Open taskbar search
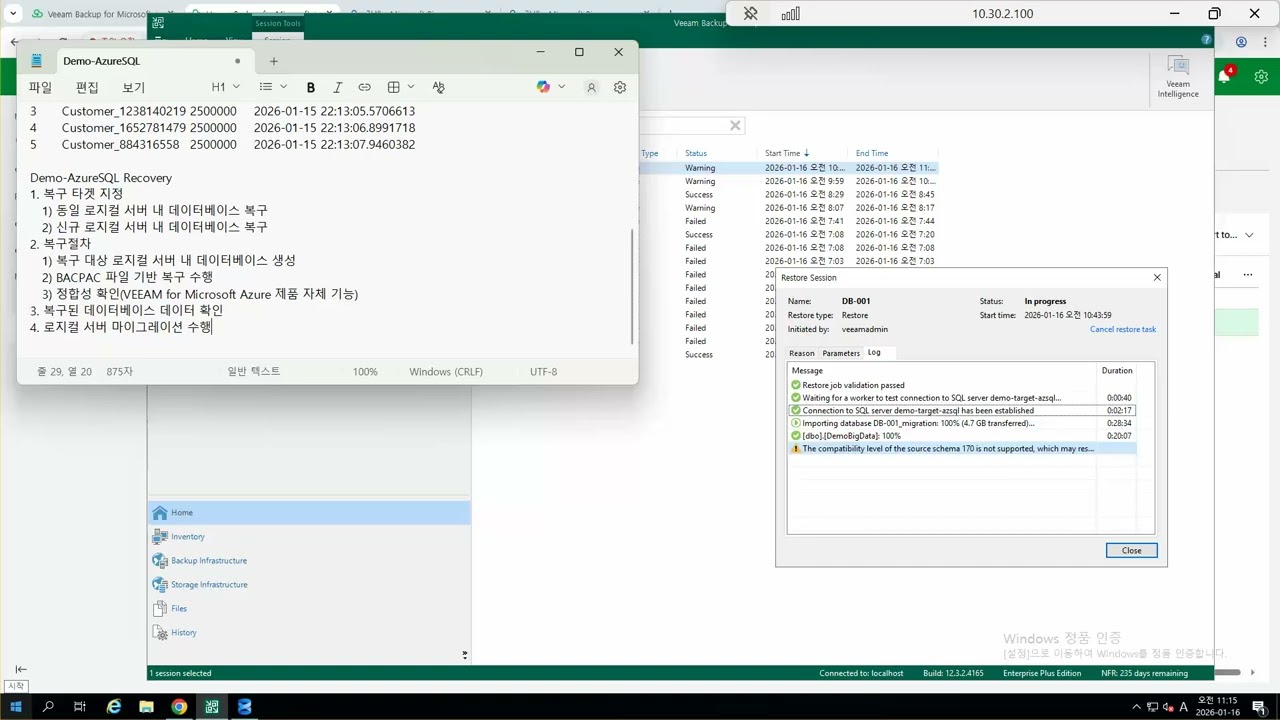The image size is (1280, 720). [48, 706]
